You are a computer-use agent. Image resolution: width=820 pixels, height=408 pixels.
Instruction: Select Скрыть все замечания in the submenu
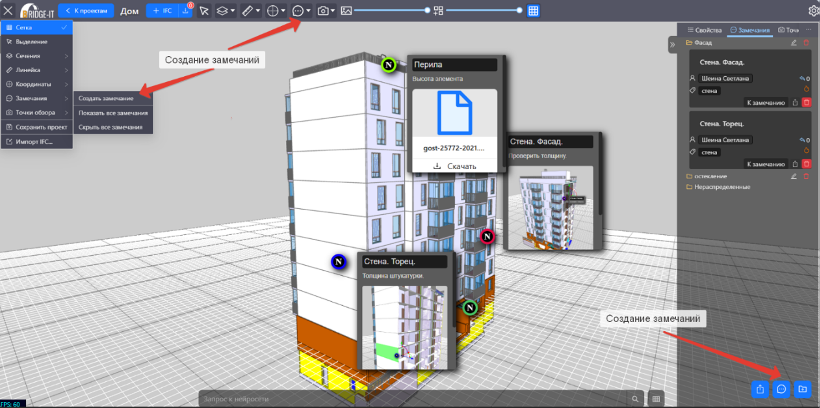click(x=113, y=127)
